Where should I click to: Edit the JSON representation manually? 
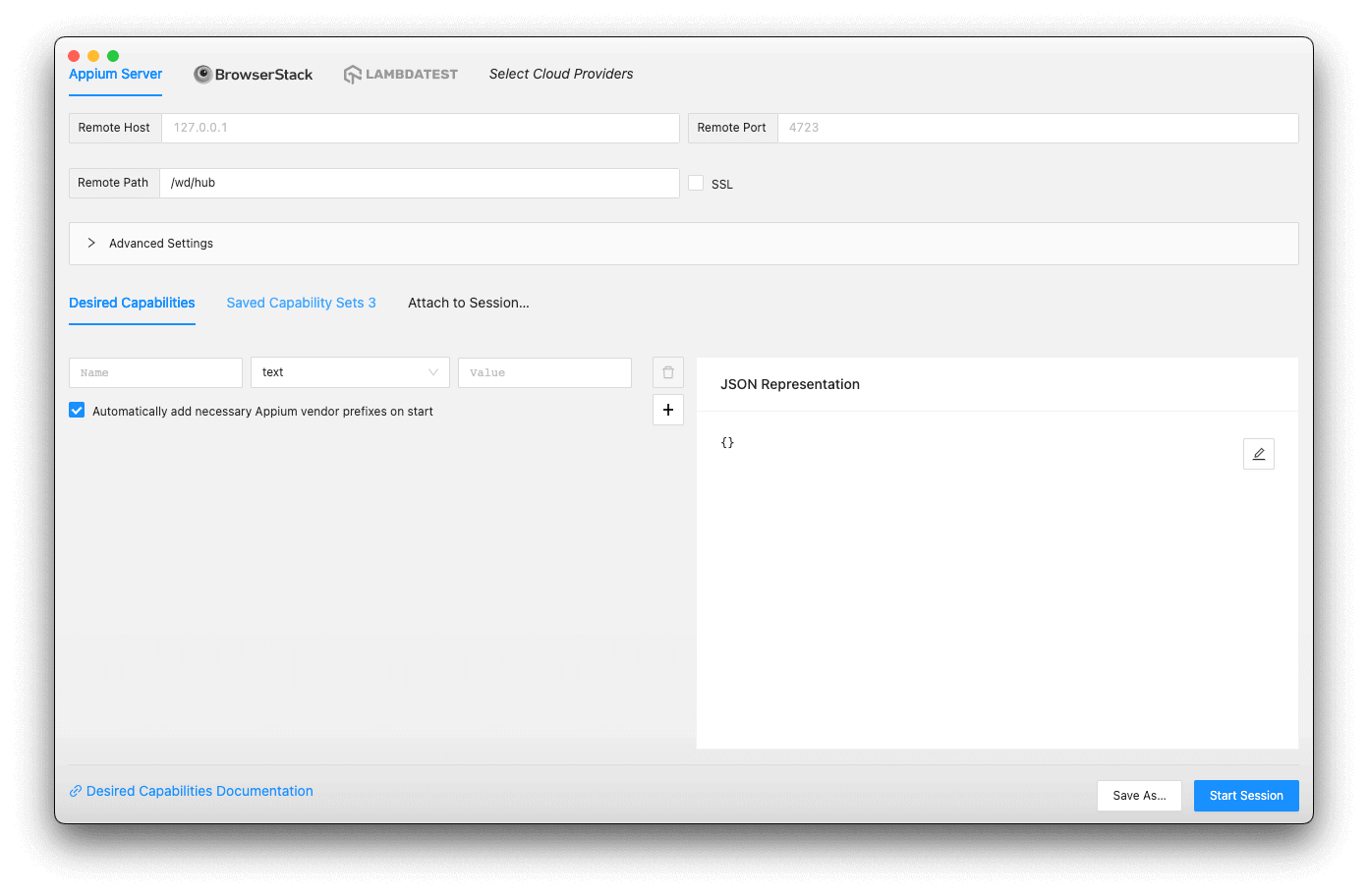pyautogui.click(x=1259, y=453)
